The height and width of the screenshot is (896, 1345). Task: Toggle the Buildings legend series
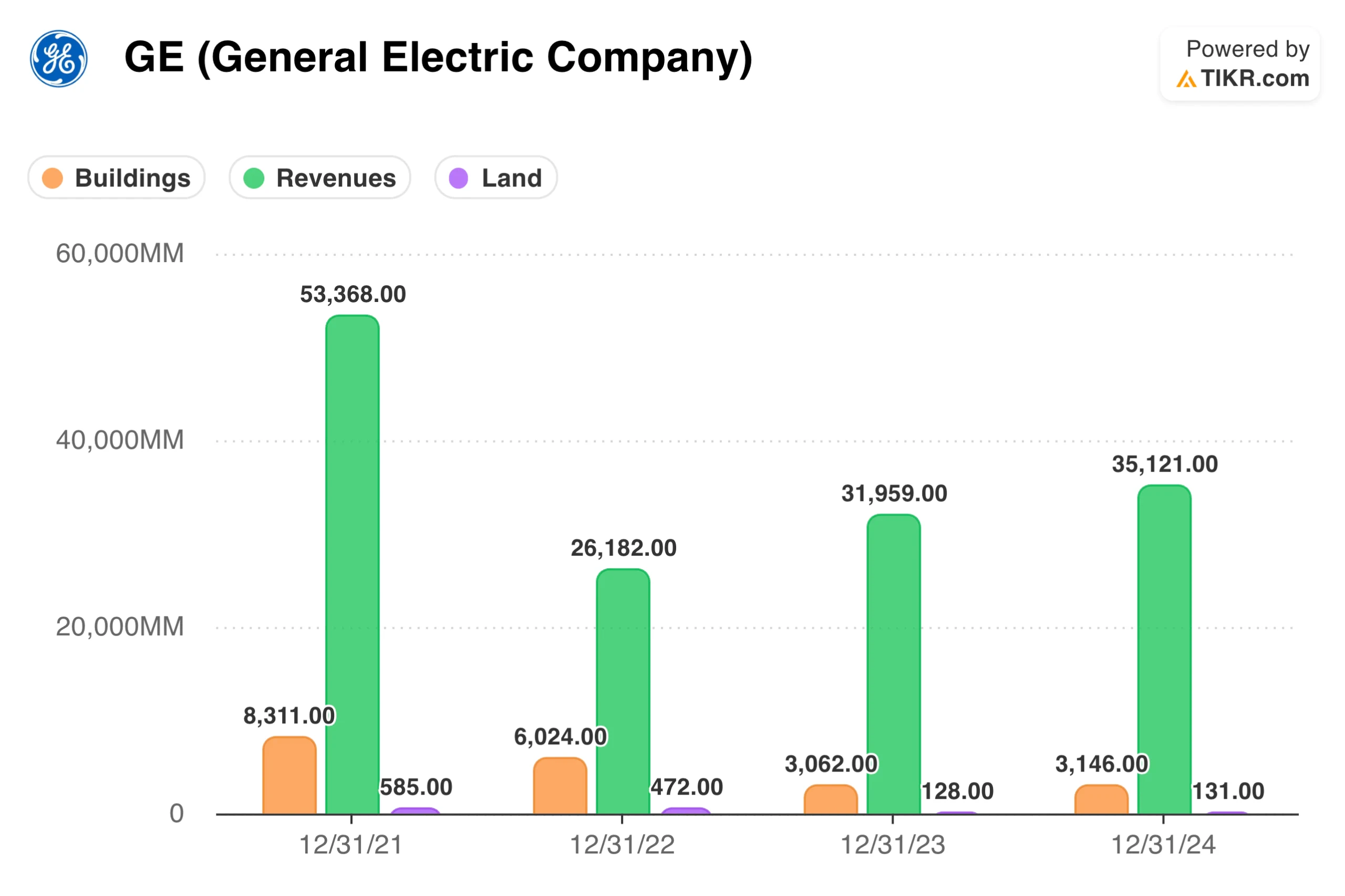(x=116, y=178)
